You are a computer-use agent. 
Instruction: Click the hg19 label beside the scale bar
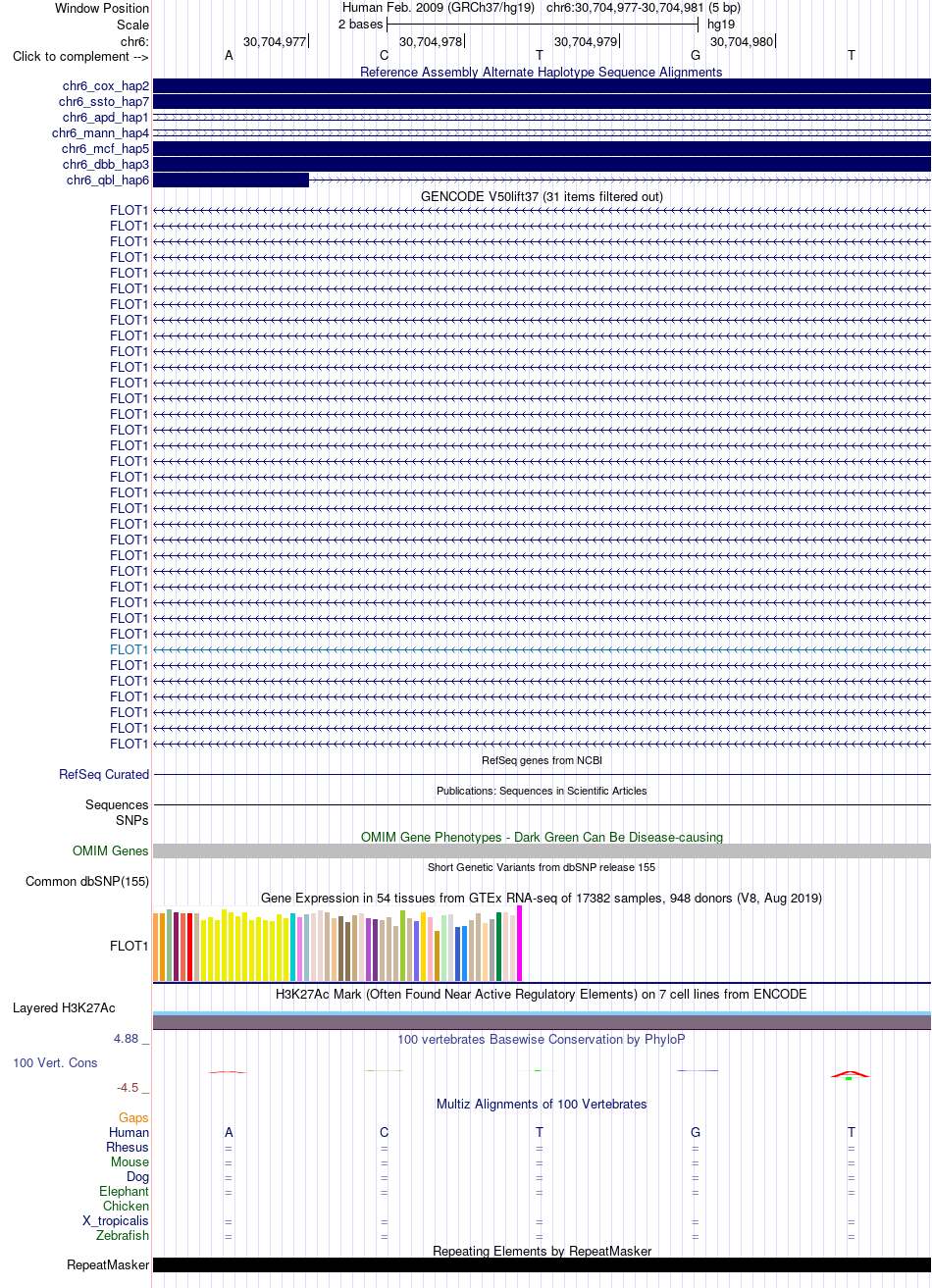pyautogui.click(x=721, y=24)
